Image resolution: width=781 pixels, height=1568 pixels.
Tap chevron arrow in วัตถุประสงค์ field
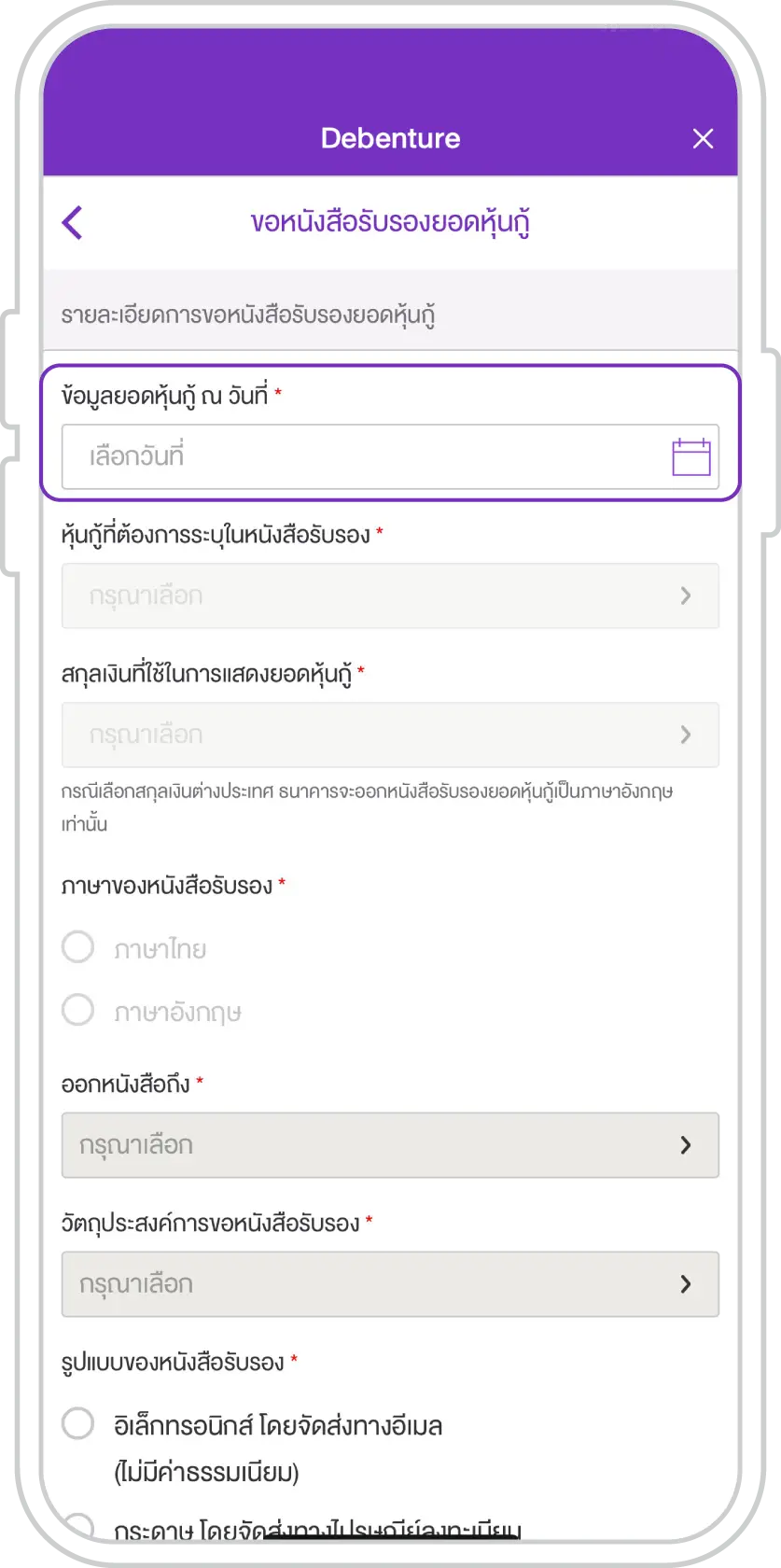(686, 1284)
